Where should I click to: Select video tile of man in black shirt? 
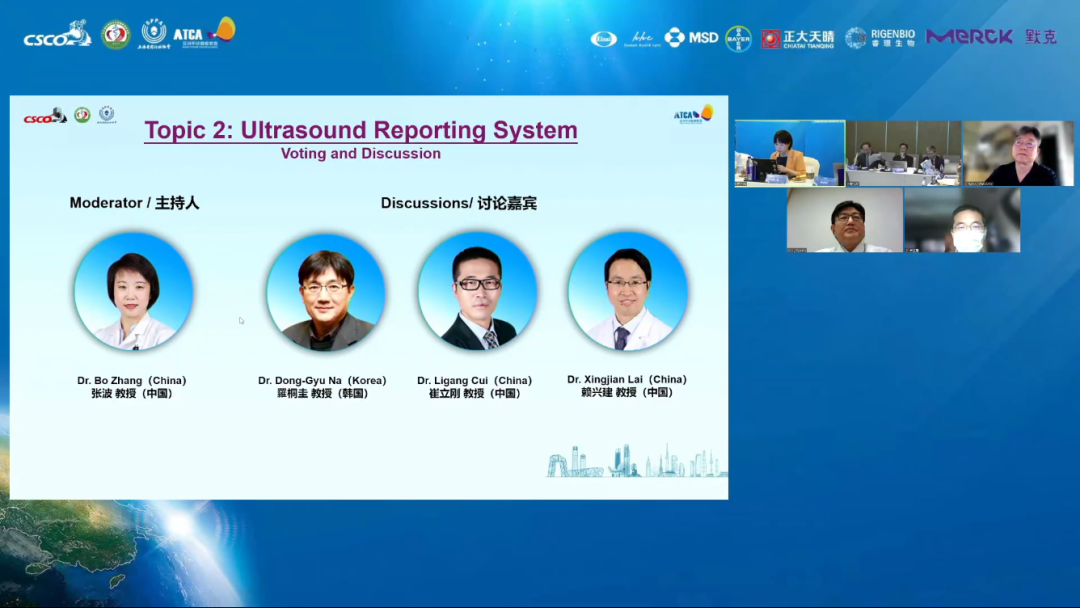coord(1018,154)
